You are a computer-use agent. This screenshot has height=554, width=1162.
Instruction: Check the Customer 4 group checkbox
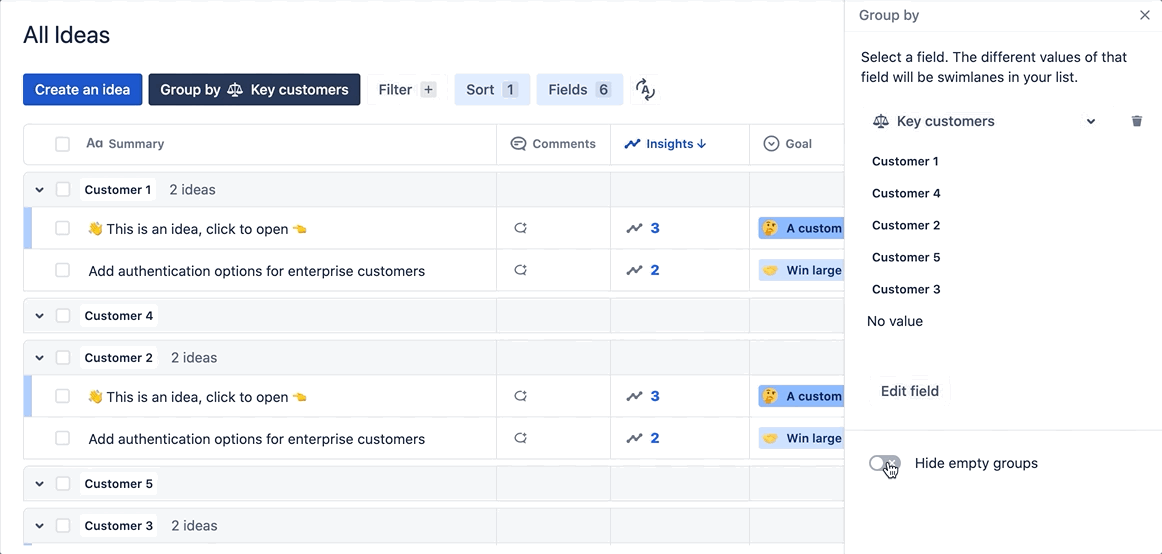(62, 316)
